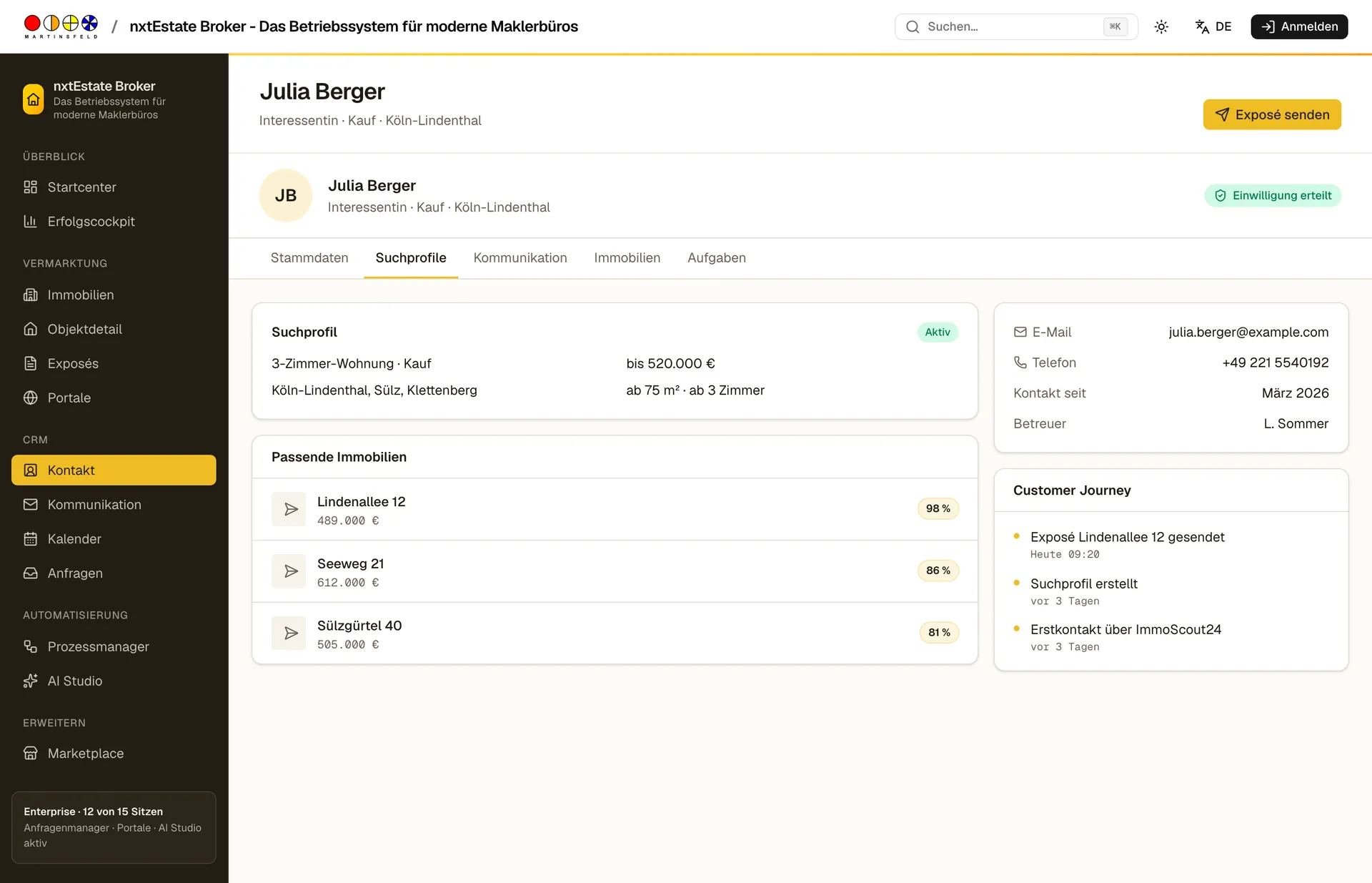Image resolution: width=1372 pixels, height=883 pixels.
Task: Click the 98 % match badge
Action: (938, 509)
